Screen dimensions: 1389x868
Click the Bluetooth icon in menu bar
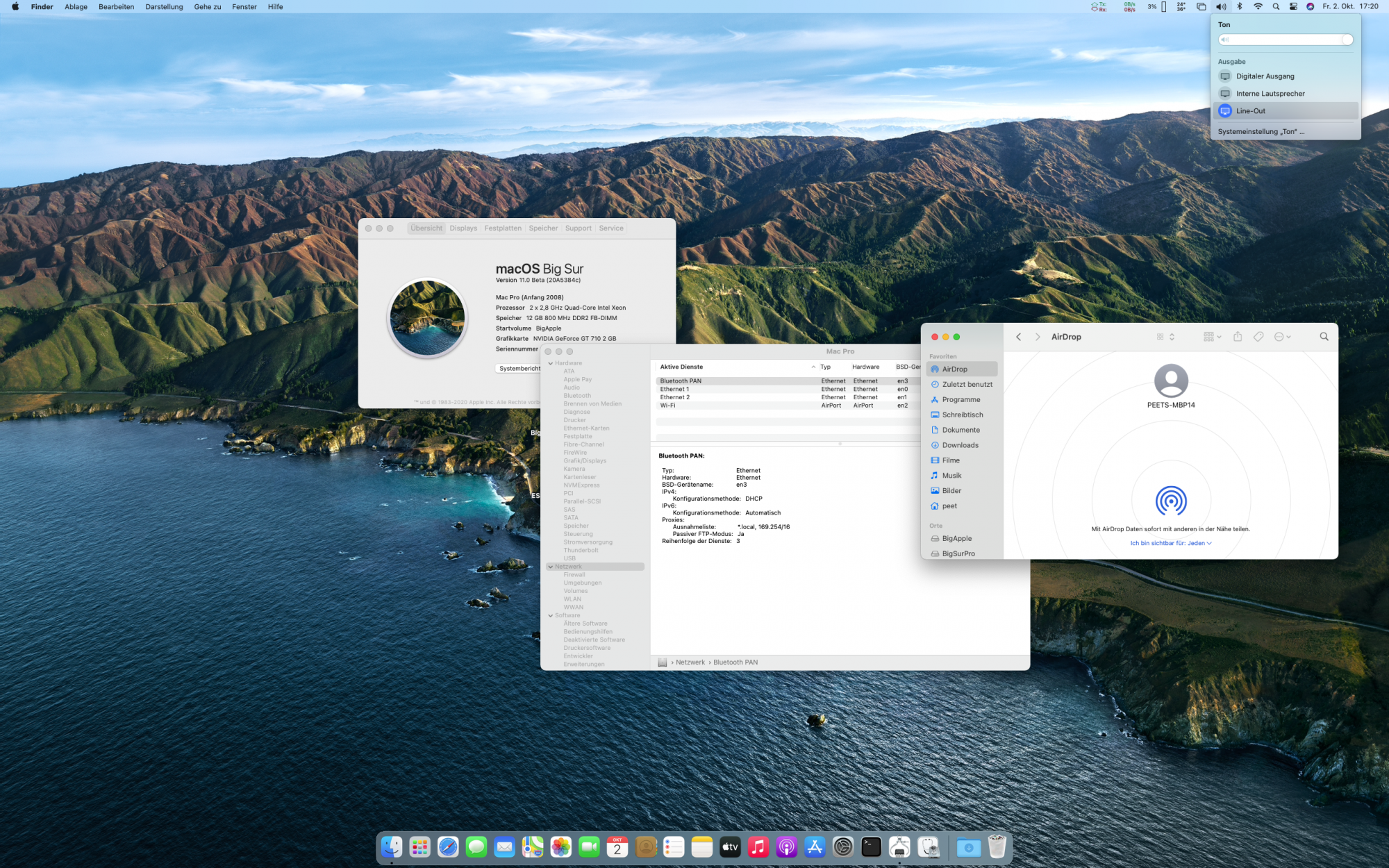pyautogui.click(x=1240, y=6)
